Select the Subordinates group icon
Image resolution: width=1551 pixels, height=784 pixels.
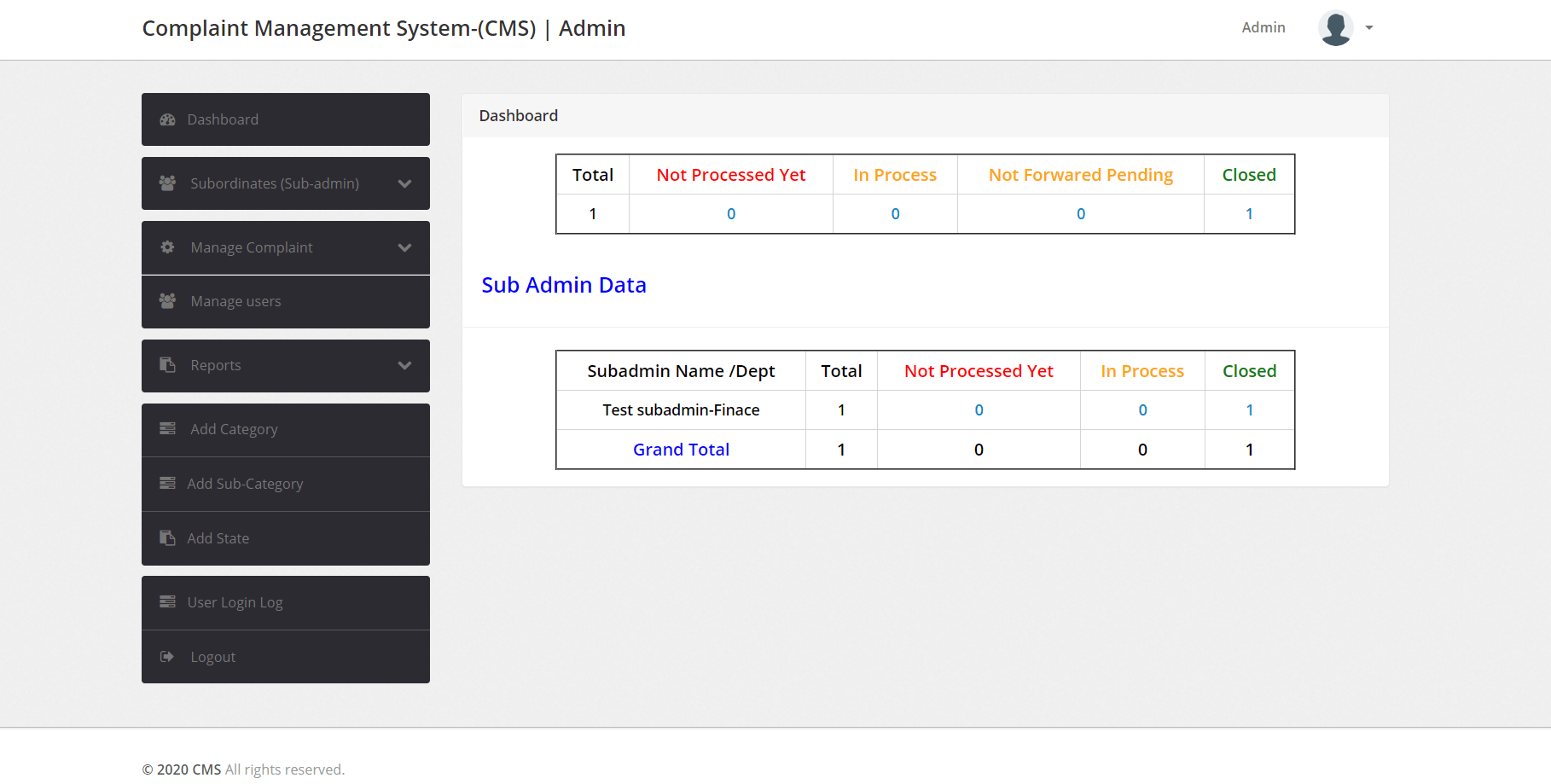click(167, 183)
